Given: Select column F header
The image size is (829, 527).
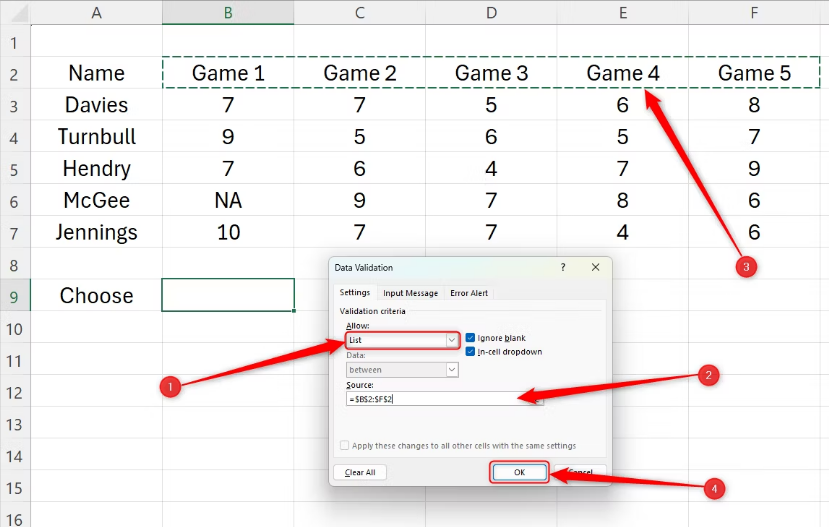Looking at the screenshot, I should [x=754, y=13].
